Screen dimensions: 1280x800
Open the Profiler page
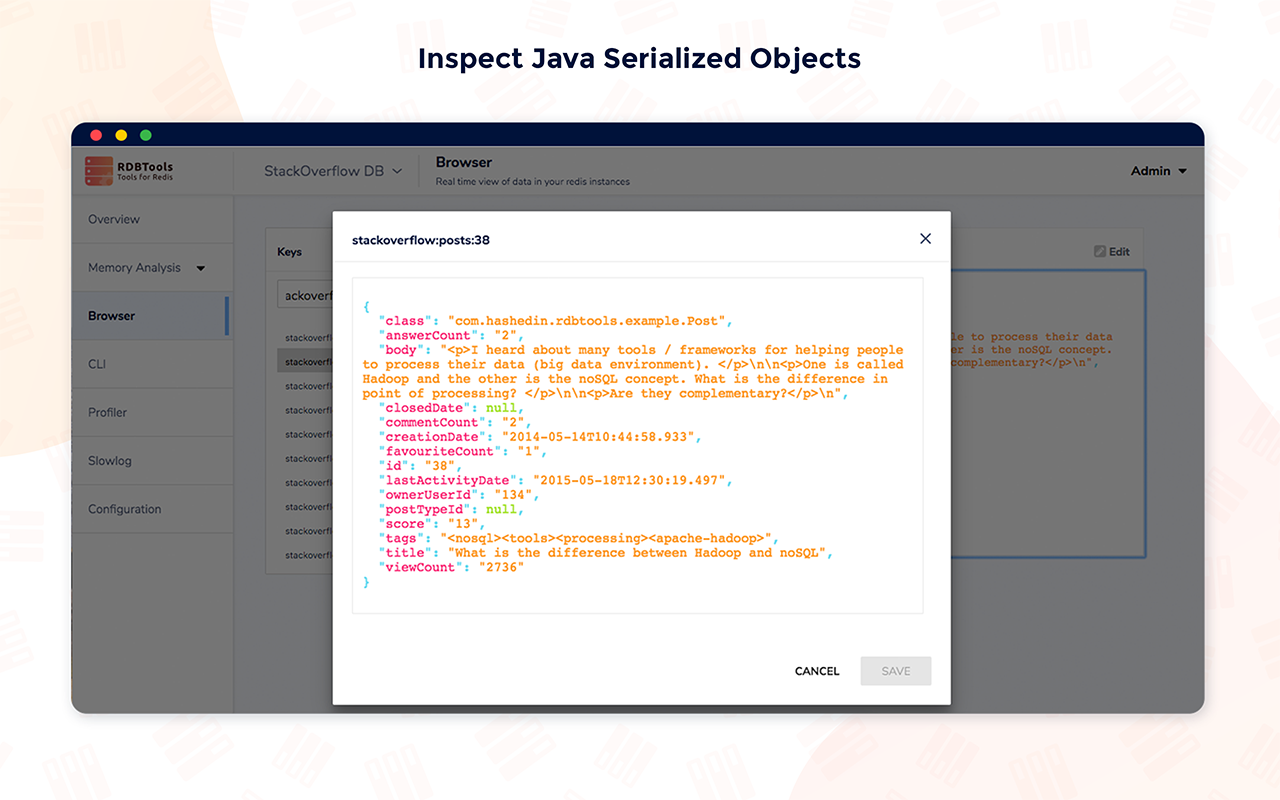click(x=106, y=412)
